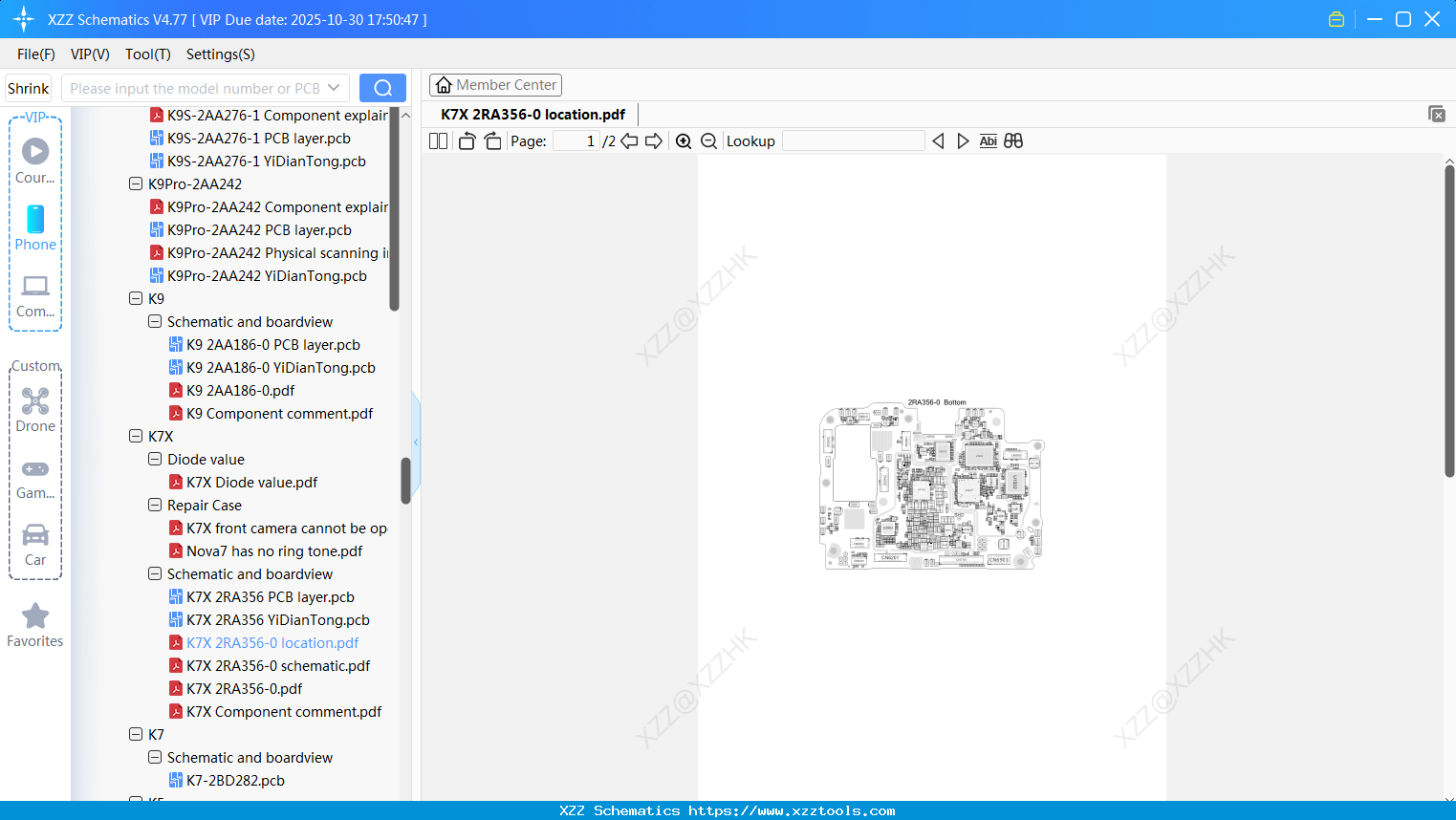Open the Member Center
The image size is (1456, 820).
click(x=495, y=84)
